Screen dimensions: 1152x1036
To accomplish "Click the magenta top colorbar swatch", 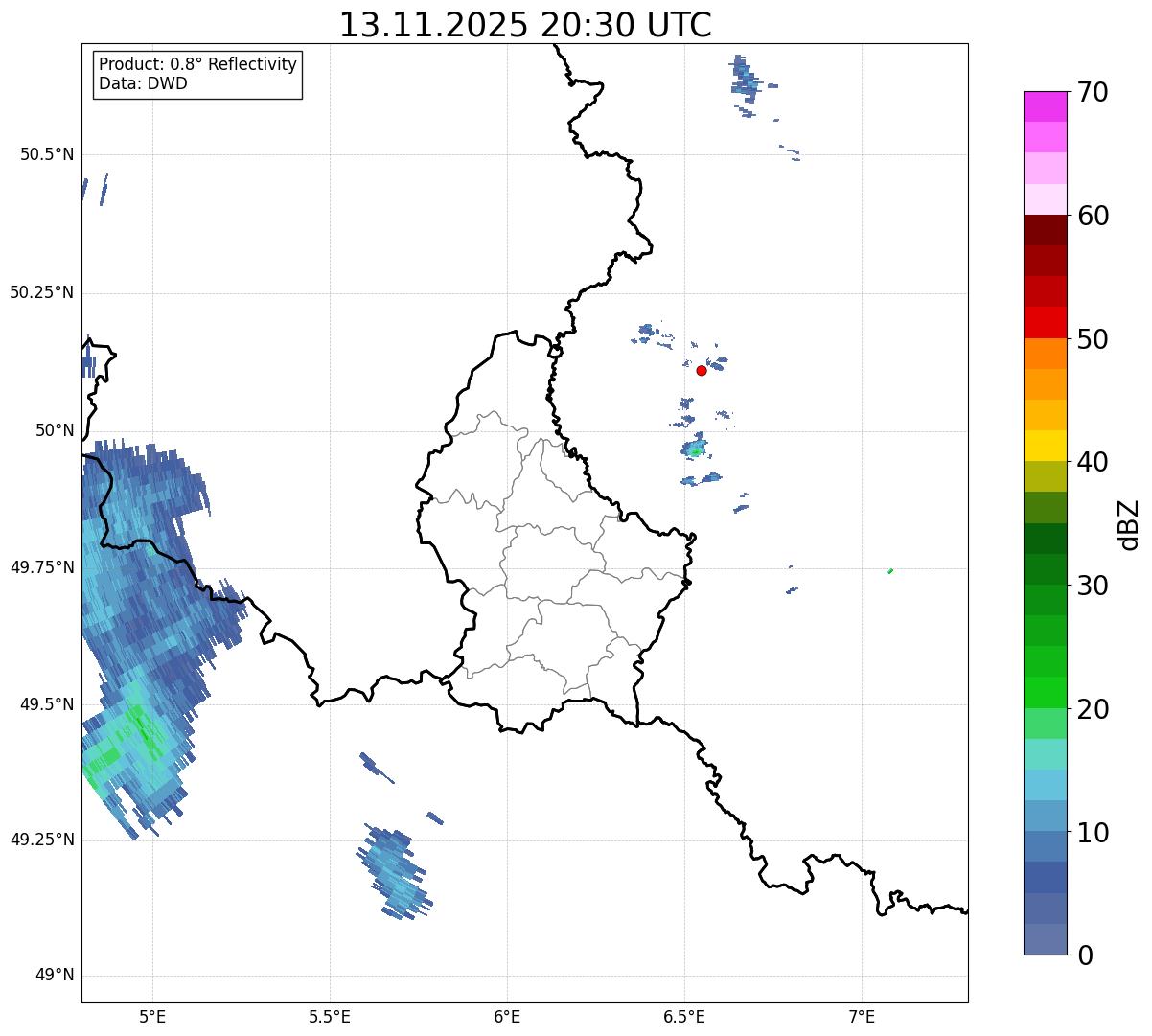I will [1046, 106].
